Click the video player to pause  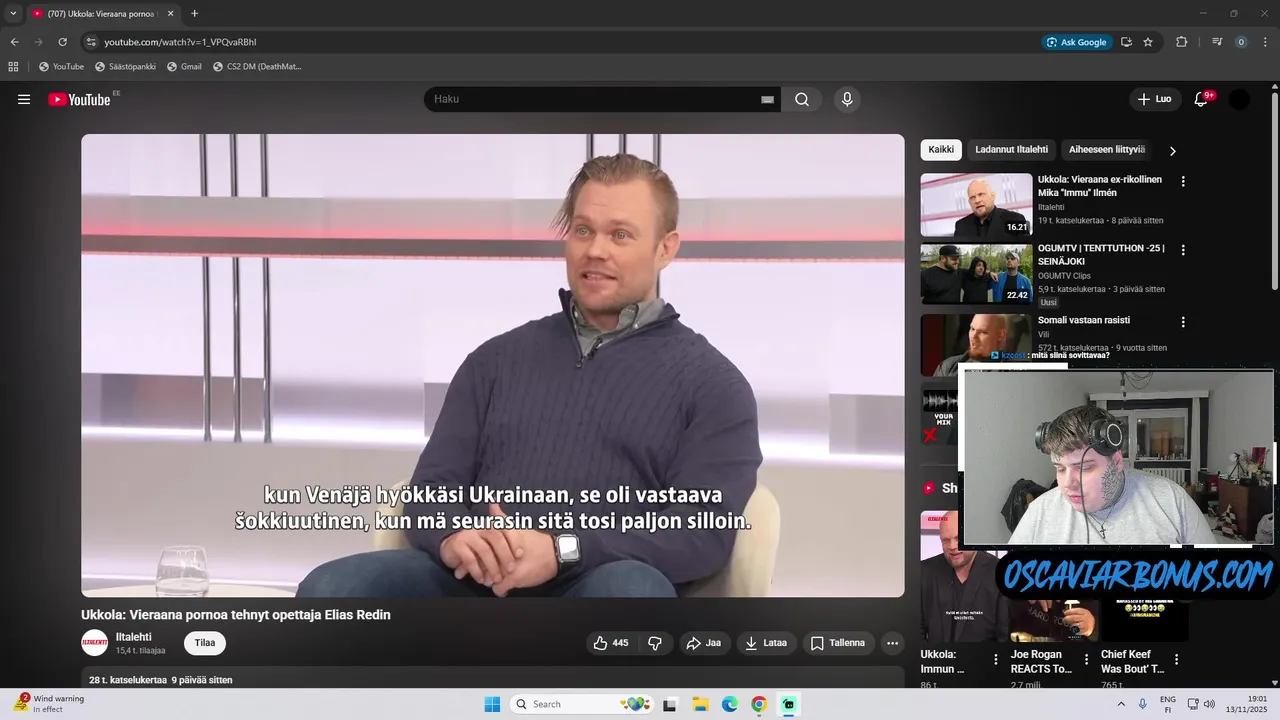pos(493,366)
